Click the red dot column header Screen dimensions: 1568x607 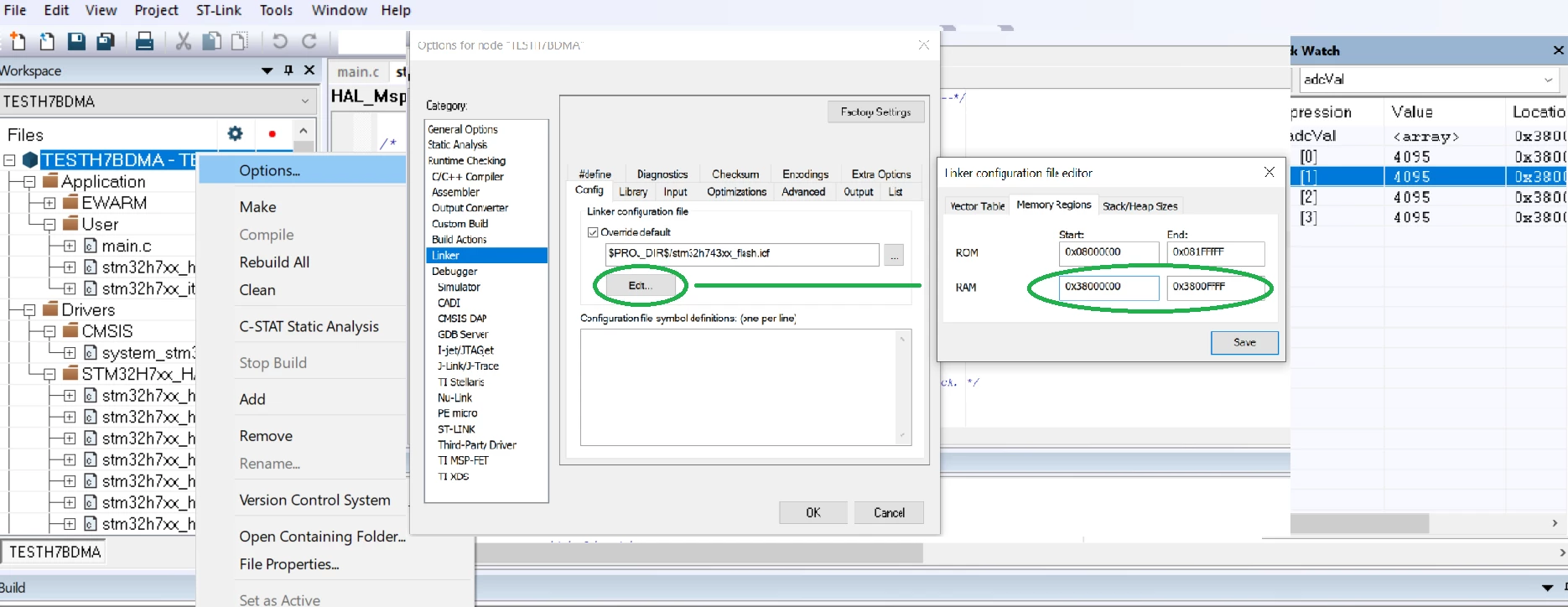(x=272, y=134)
